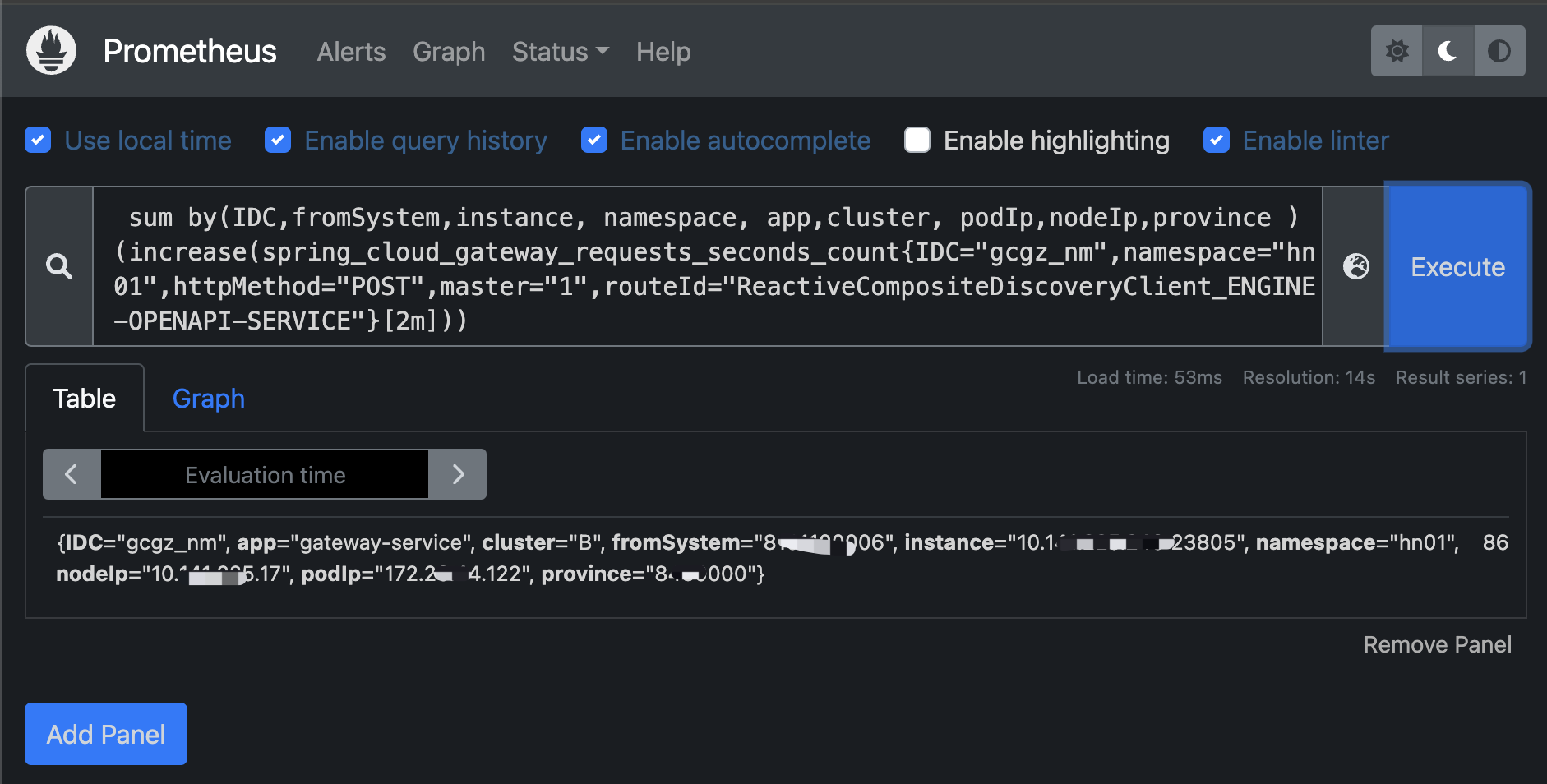The width and height of the screenshot is (1547, 784).
Task: Open the metrics explorer globe icon
Action: 1355,266
